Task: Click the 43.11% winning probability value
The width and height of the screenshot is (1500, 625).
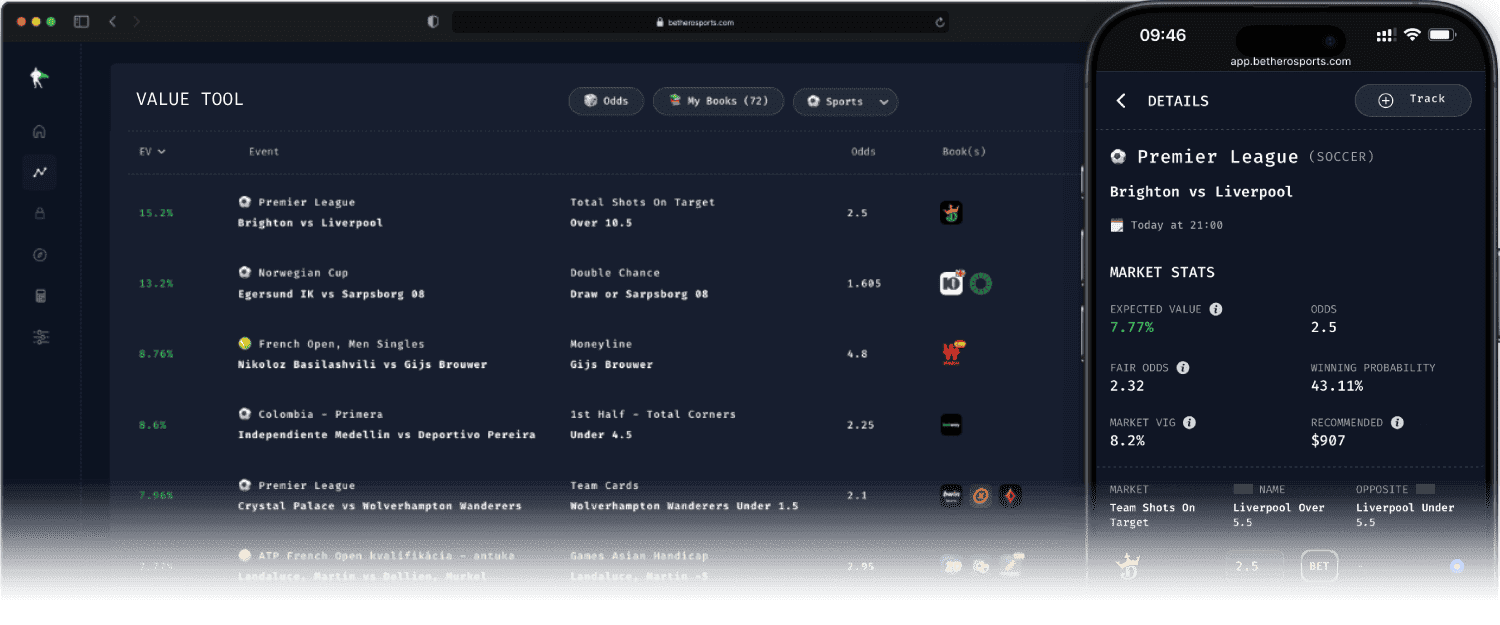Action: click(x=1337, y=385)
